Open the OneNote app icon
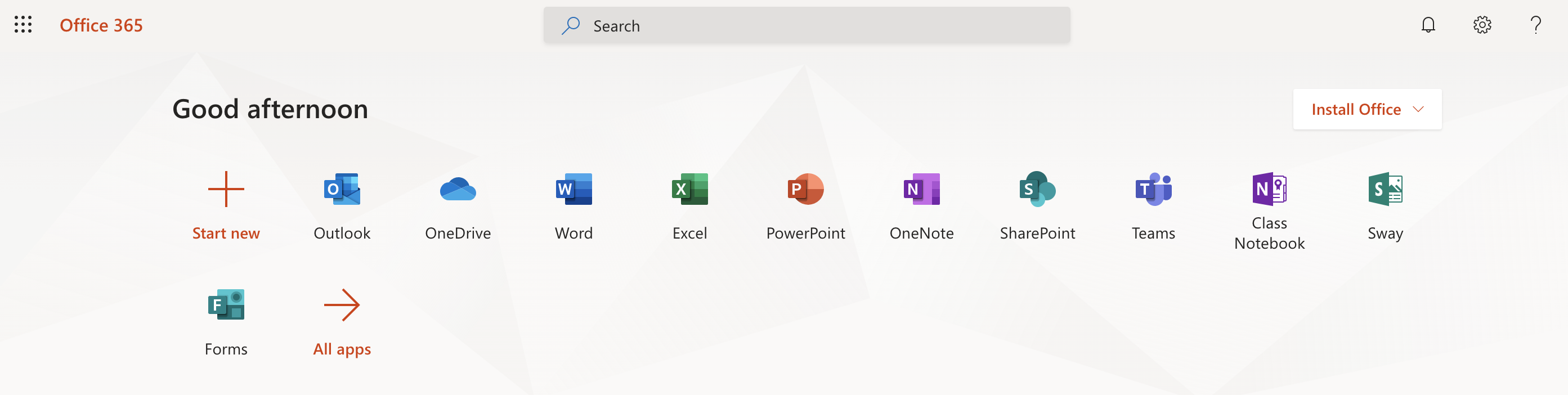The width and height of the screenshot is (1568, 395). [x=921, y=189]
